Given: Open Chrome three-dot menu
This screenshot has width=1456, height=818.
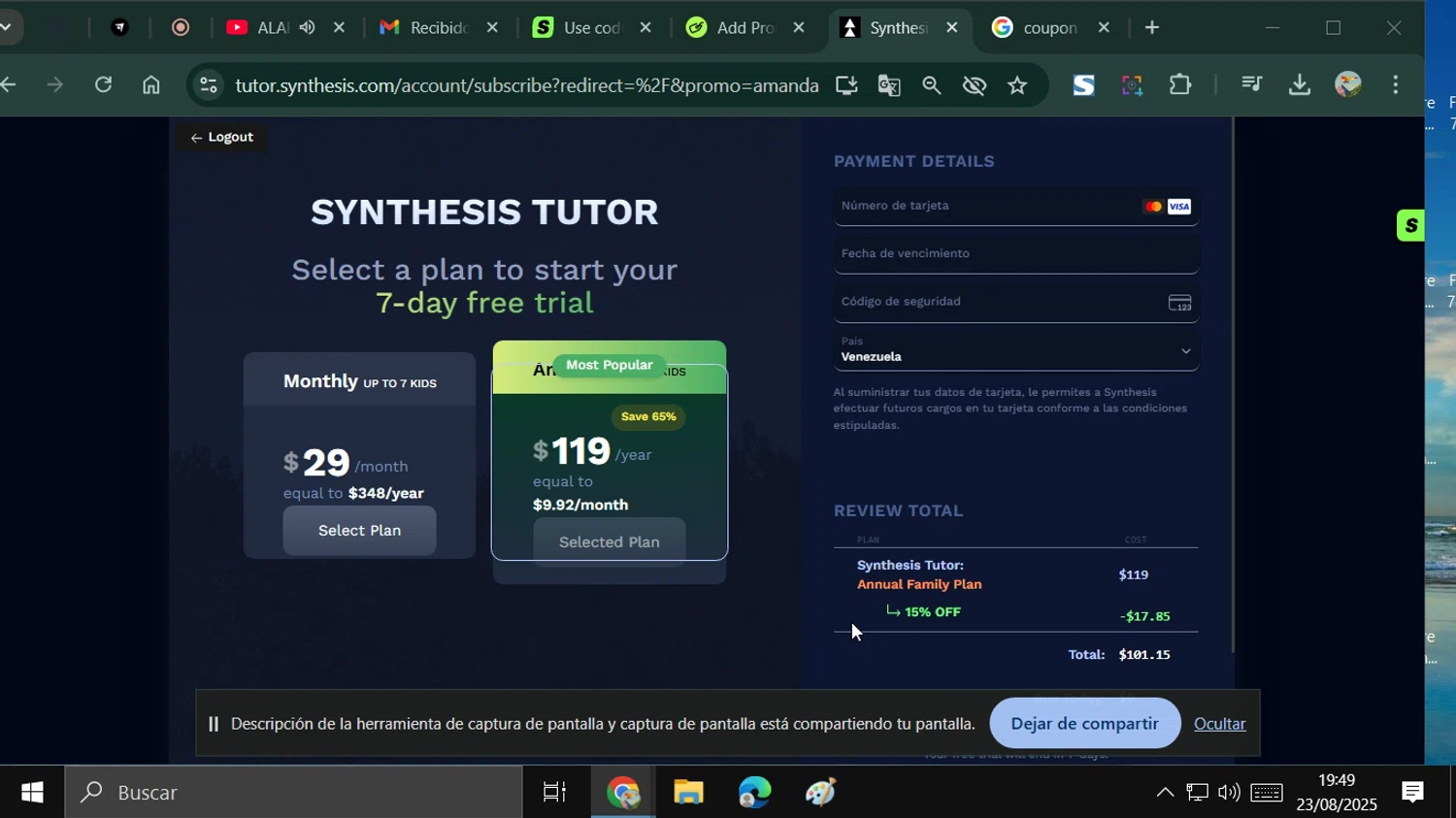Looking at the screenshot, I should click(x=1396, y=84).
